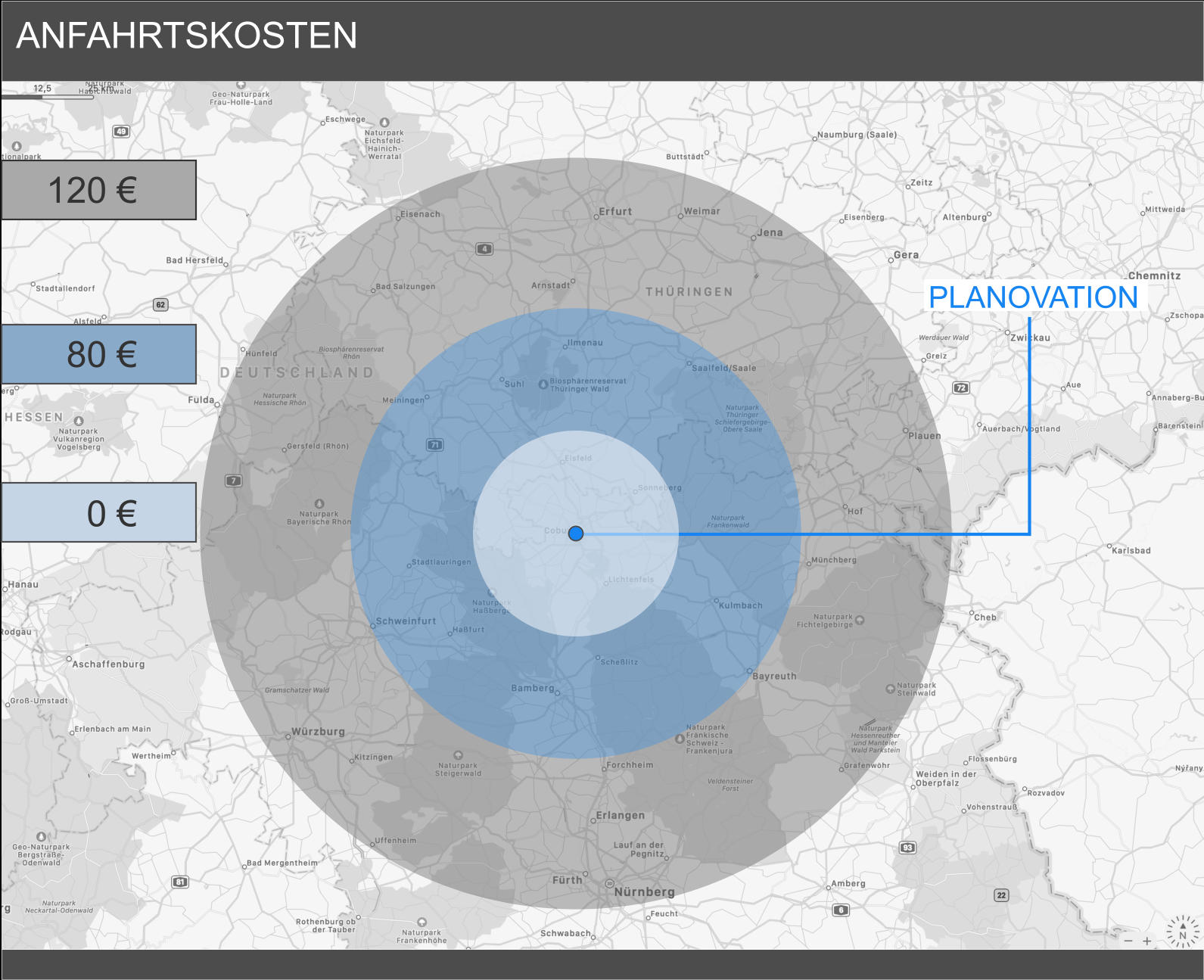Click the HESSEN region label
This screenshot has height=980, width=1204.
34,417
